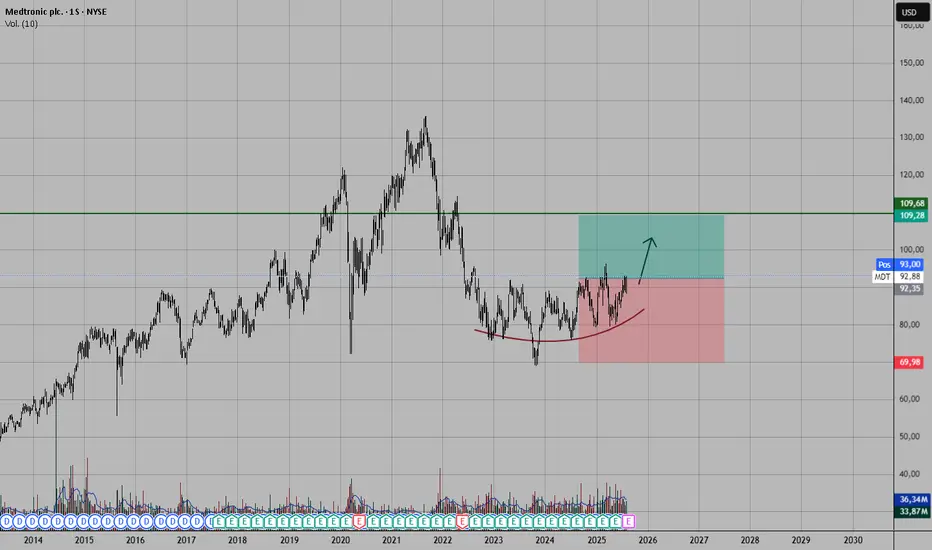Viewport: 932px width, 550px height.
Task: Click the 2019 label on time axis
Action: 289,540
